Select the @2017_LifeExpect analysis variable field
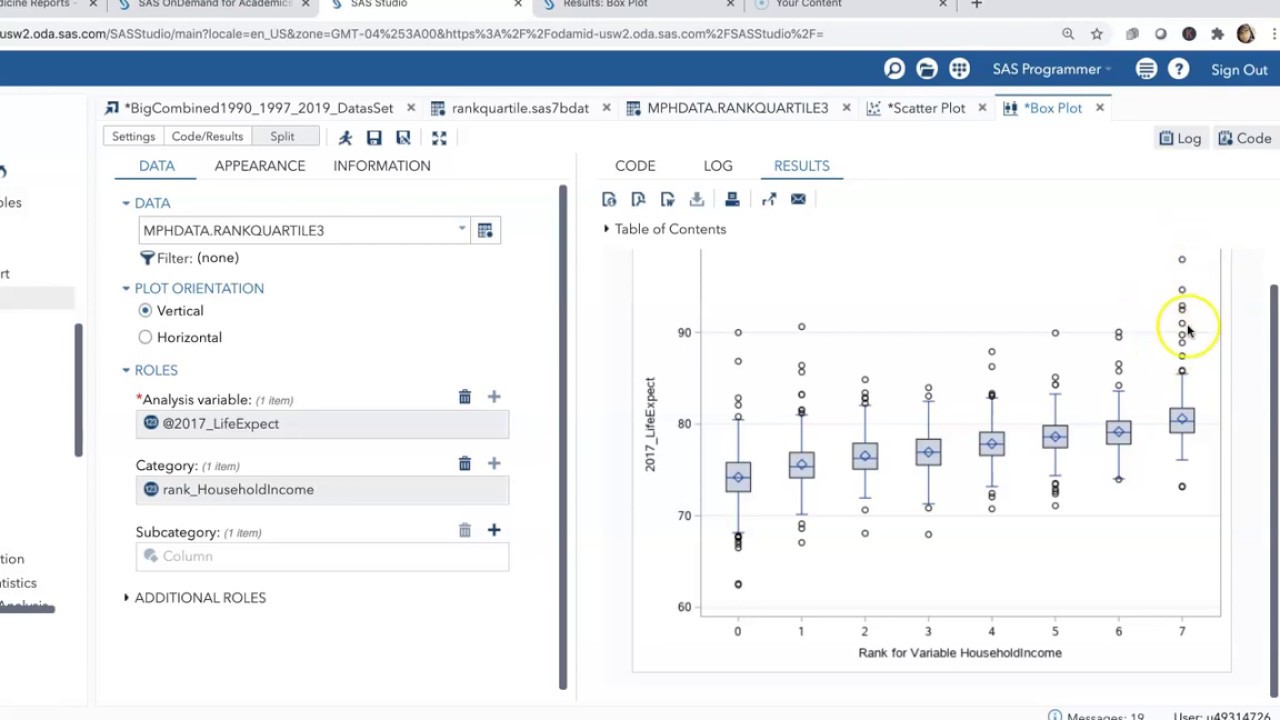The image size is (1280, 720). 322,424
